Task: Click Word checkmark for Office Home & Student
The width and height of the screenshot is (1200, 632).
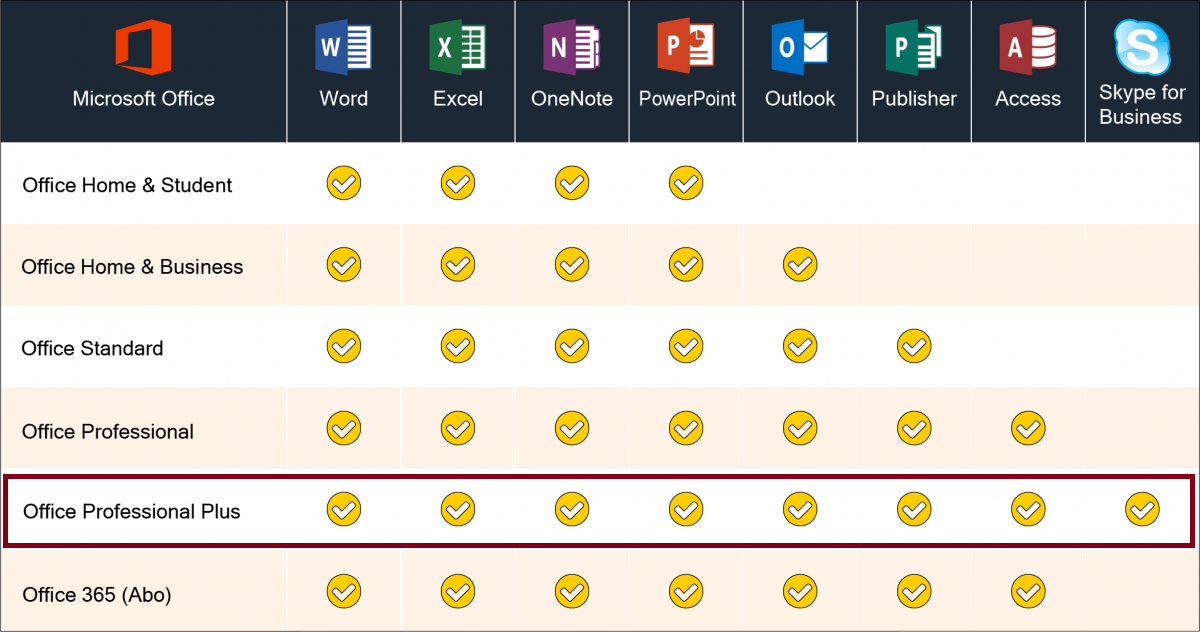Action: click(343, 184)
